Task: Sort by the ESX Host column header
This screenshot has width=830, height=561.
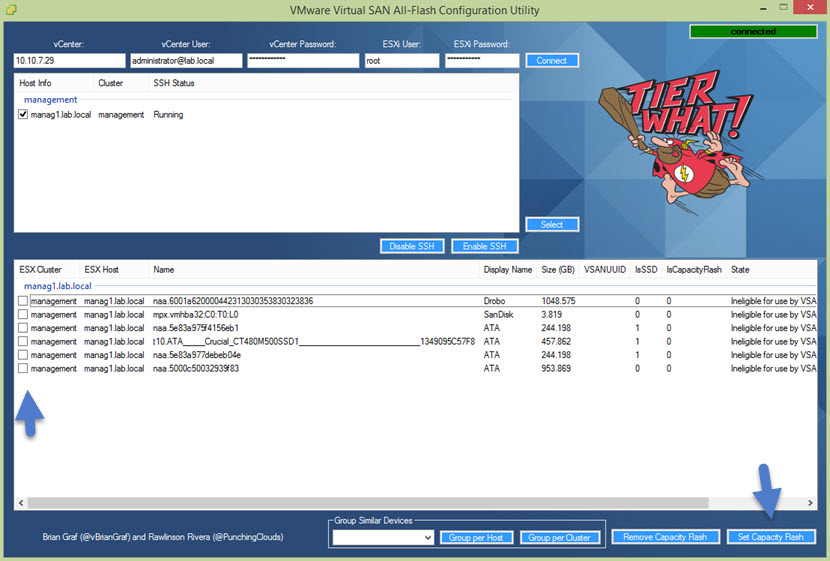Action: tap(114, 269)
